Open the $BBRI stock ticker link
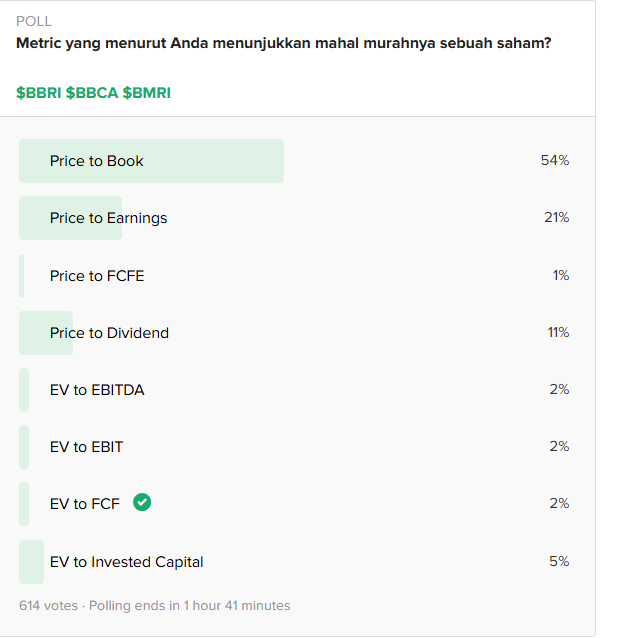Viewport: 618px width, 638px height. 39,93
